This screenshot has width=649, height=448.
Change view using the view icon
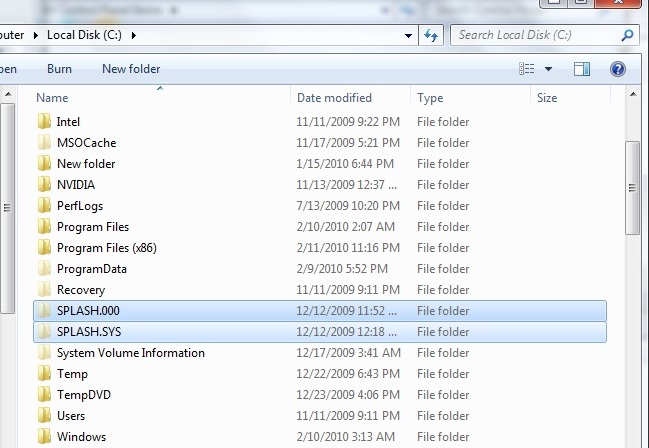coord(526,69)
